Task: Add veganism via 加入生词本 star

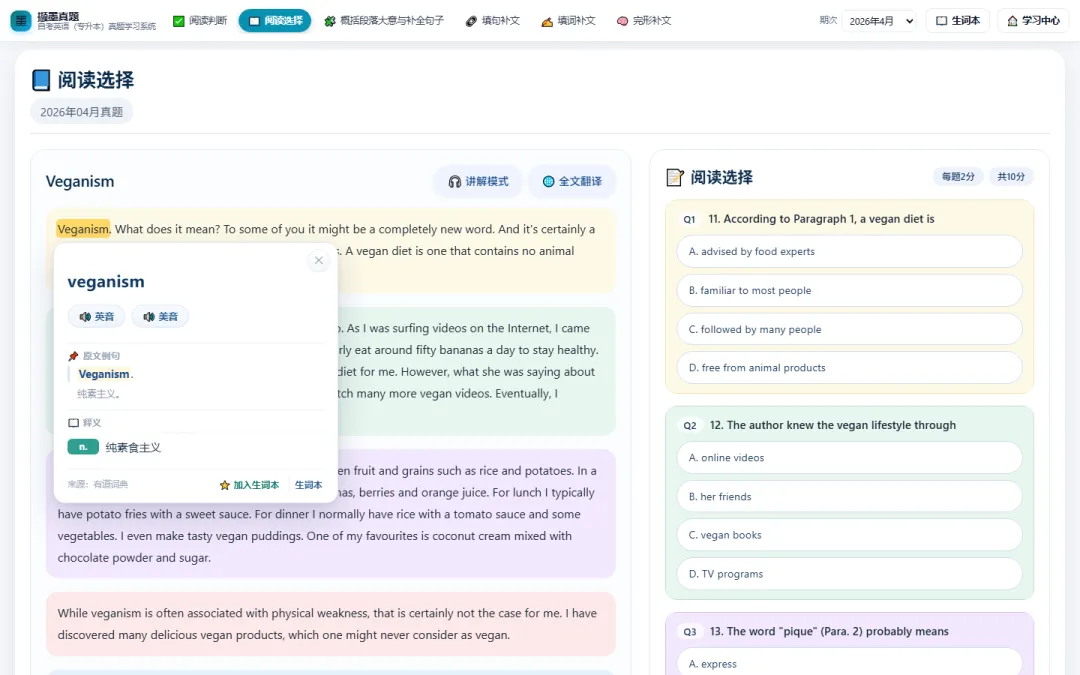Action: point(249,485)
